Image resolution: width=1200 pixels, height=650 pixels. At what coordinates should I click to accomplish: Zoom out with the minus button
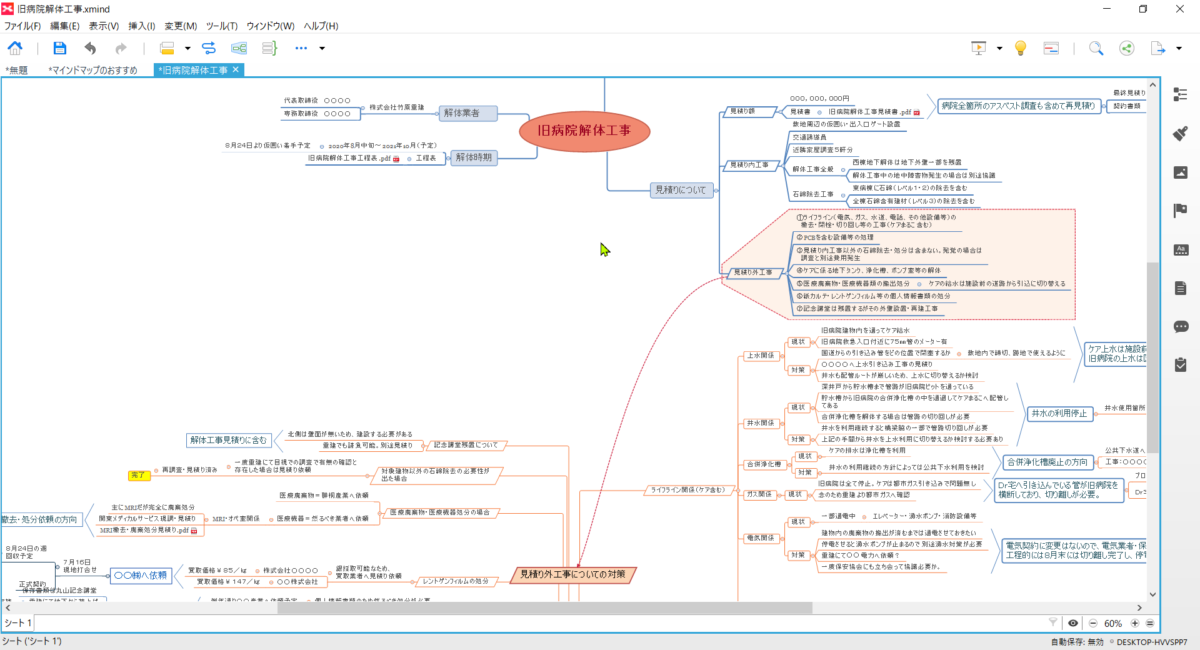coord(1092,623)
